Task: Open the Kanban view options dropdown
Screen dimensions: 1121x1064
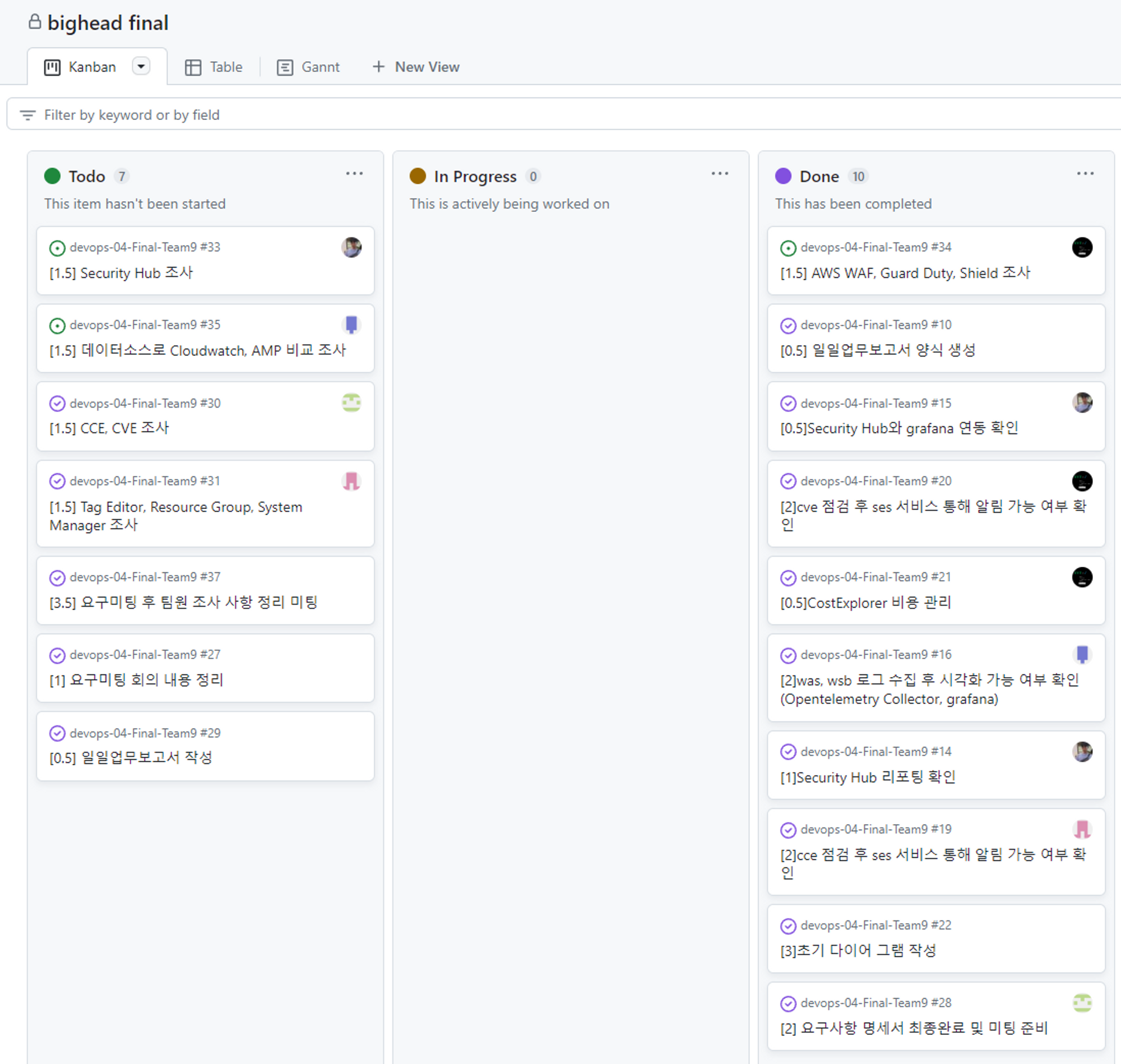Action: tap(141, 66)
